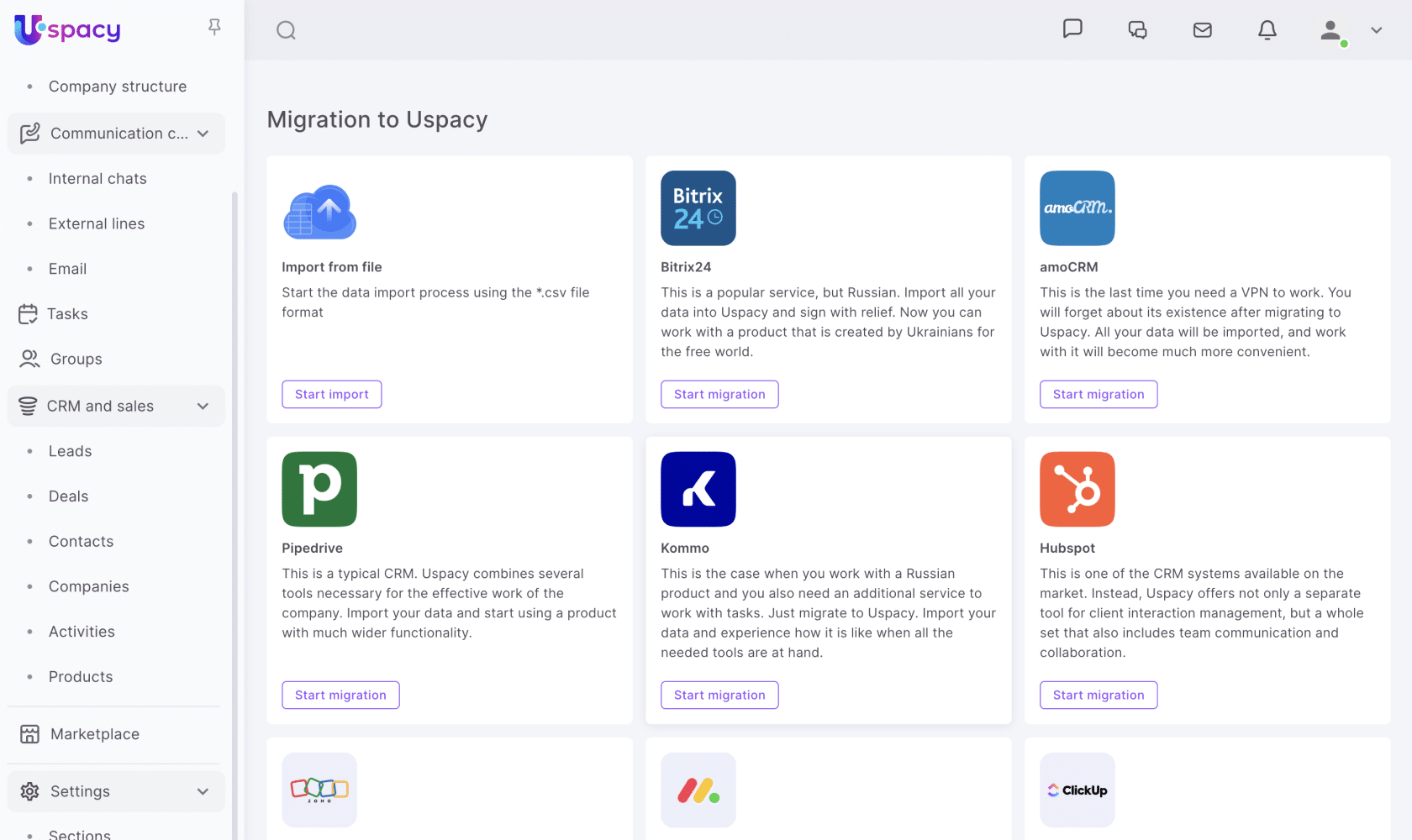1412x840 pixels.
Task: Click the Kommo card title
Action: [685, 549]
